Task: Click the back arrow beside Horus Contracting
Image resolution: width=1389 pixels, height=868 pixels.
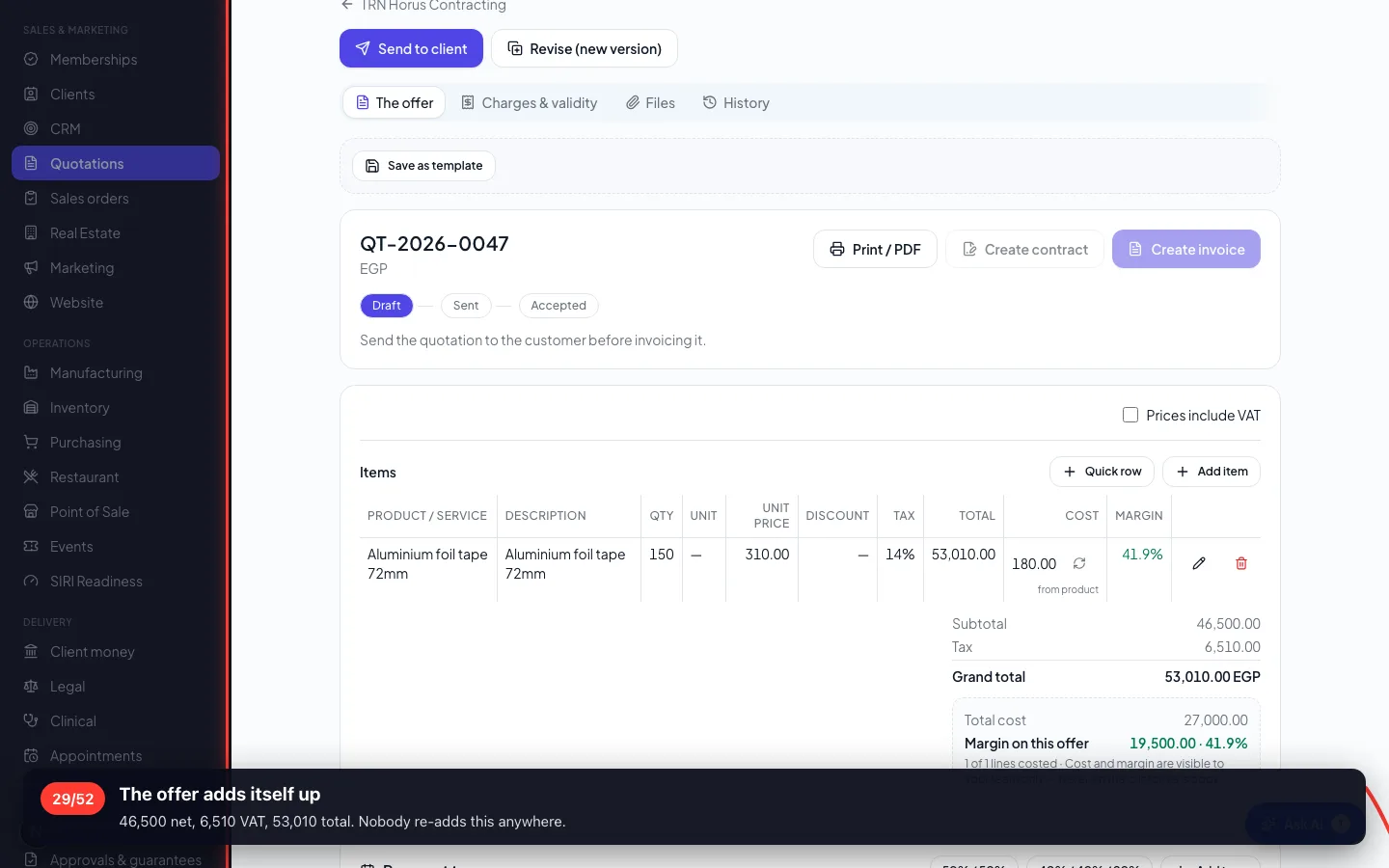Action: [347, 5]
